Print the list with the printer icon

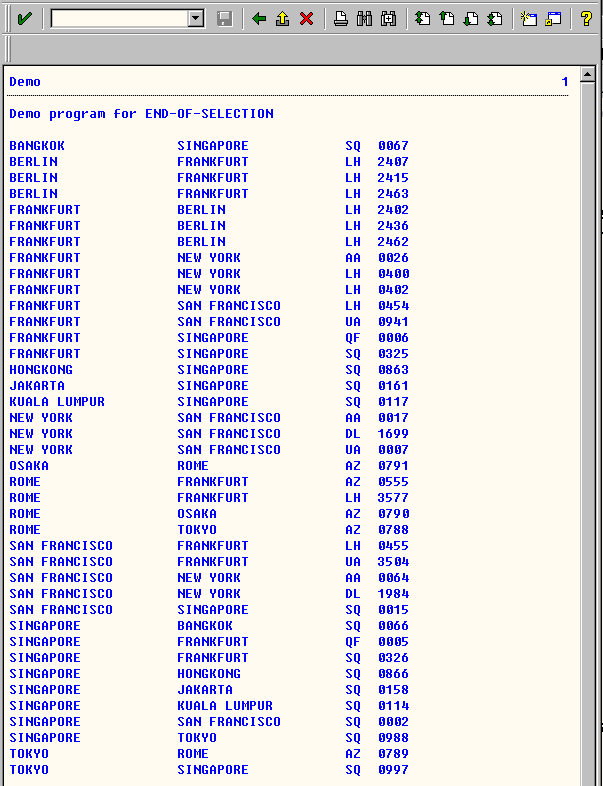pos(341,18)
